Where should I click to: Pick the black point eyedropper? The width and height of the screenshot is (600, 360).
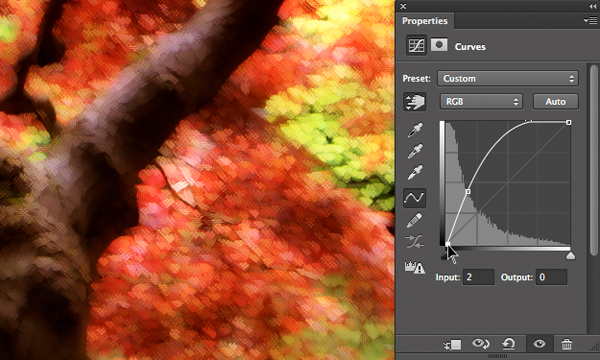tap(415, 130)
